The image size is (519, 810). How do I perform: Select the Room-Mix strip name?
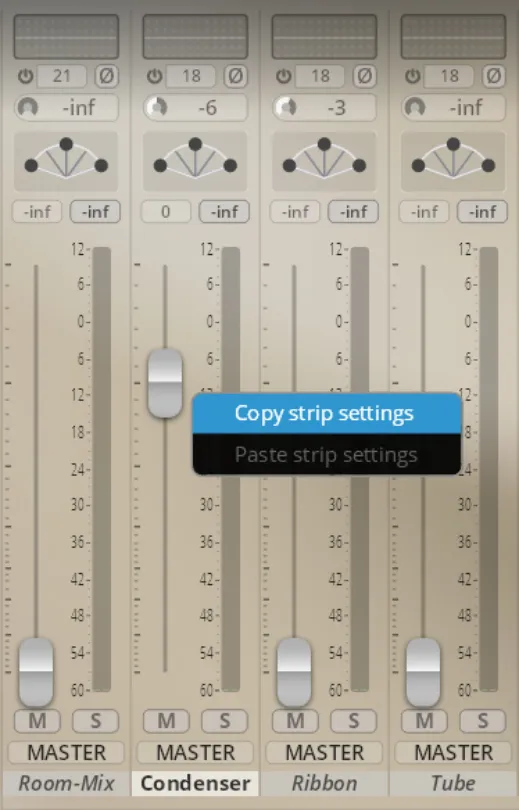(66, 784)
